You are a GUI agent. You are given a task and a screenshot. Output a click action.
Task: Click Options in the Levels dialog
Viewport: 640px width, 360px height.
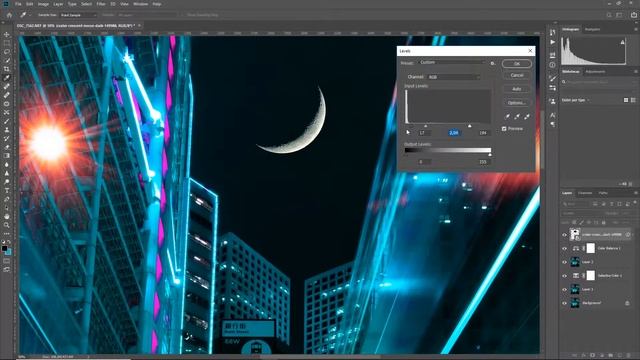517,102
